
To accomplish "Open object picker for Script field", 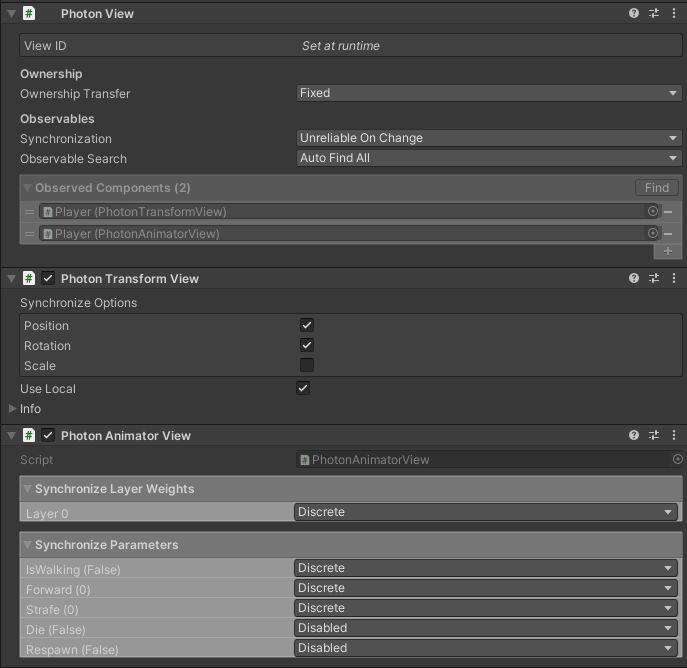I will pos(677,459).
